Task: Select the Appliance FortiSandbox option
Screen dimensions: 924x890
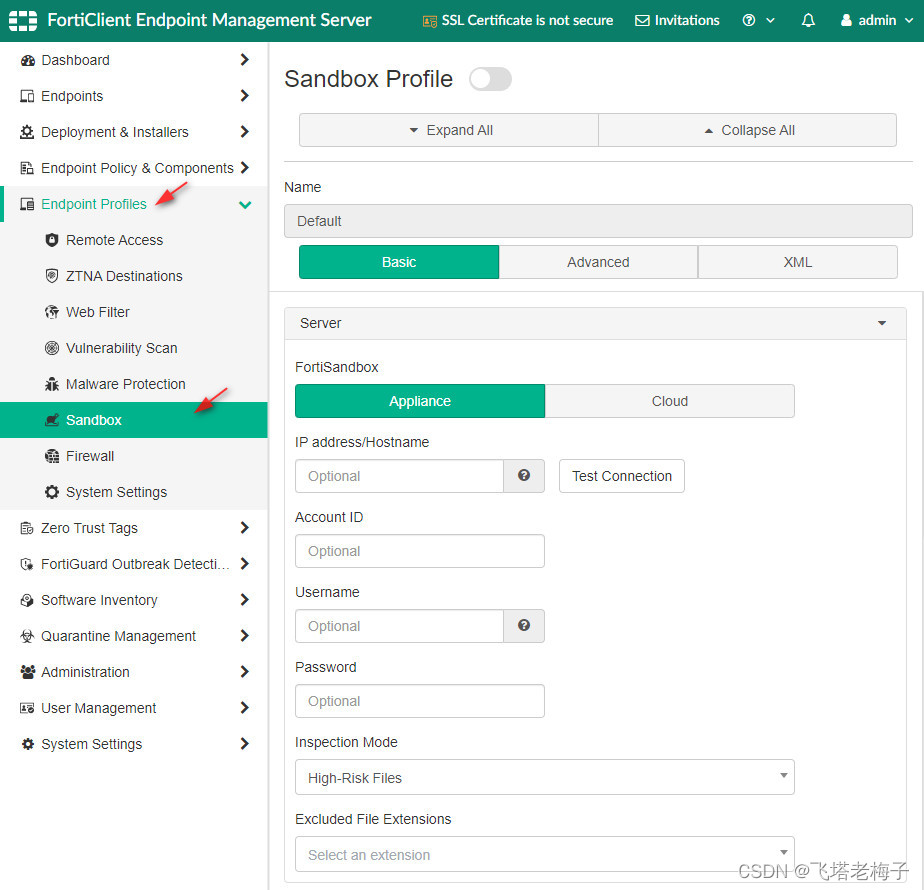Action: point(420,401)
